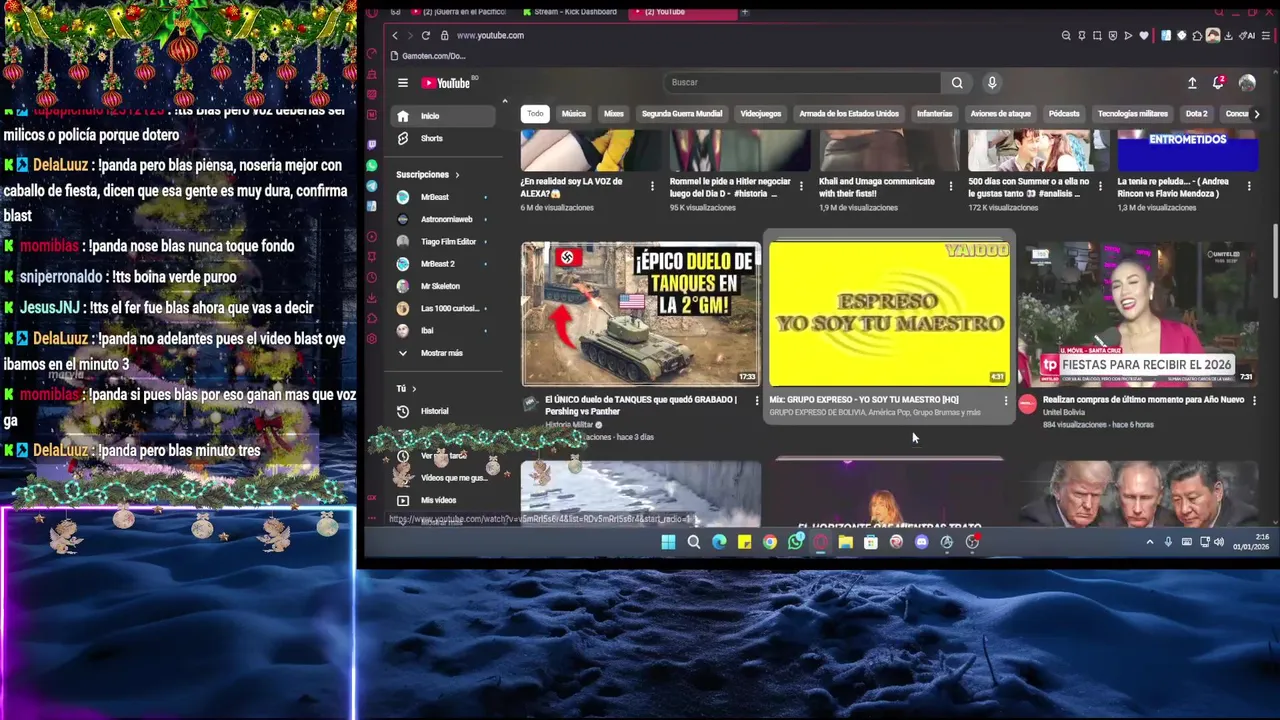The image size is (1280, 720).
Task: Expand the 'Tú' section chevron
Action: click(414, 388)
